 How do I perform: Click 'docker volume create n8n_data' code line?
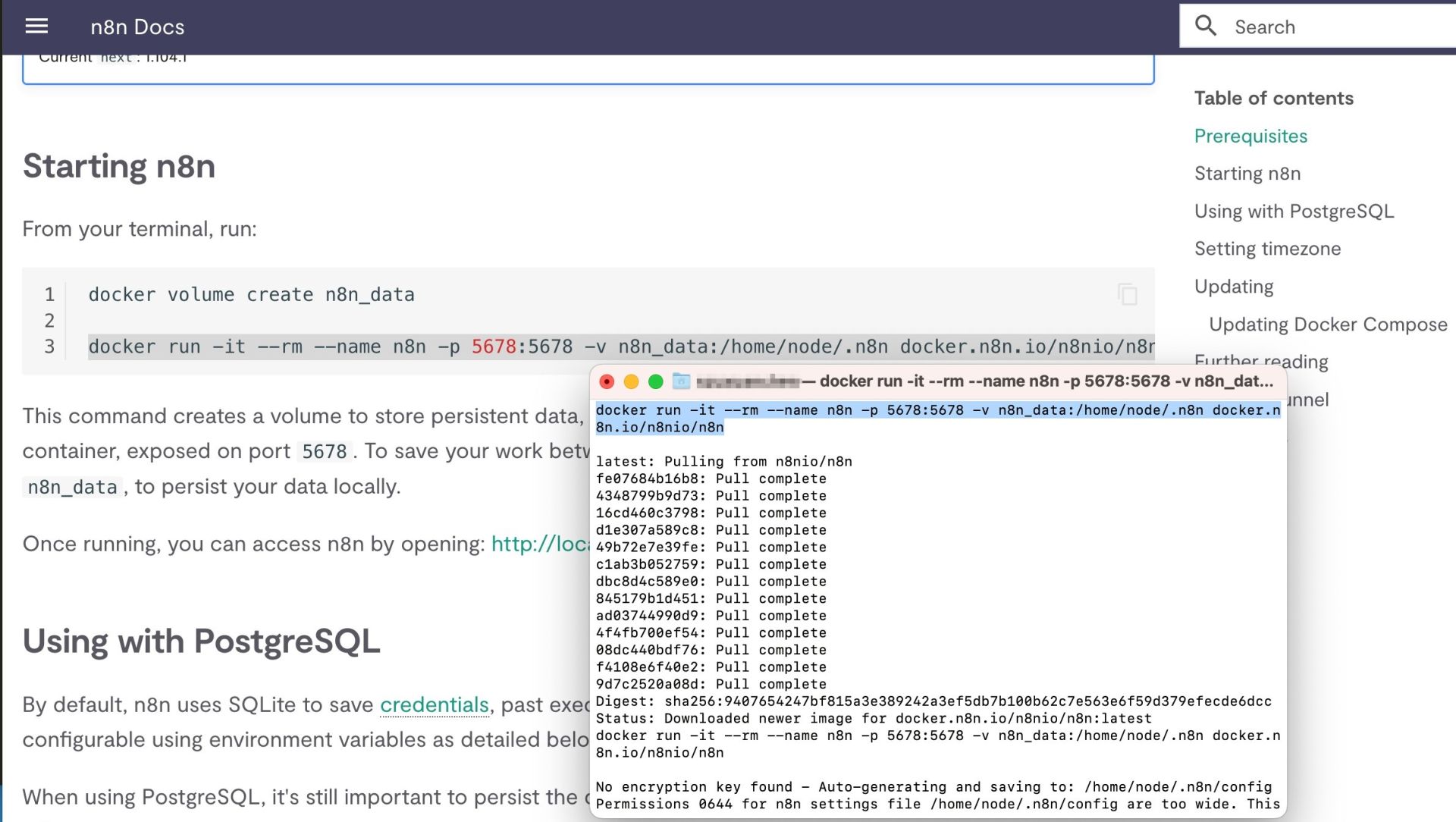pos(251,294)
